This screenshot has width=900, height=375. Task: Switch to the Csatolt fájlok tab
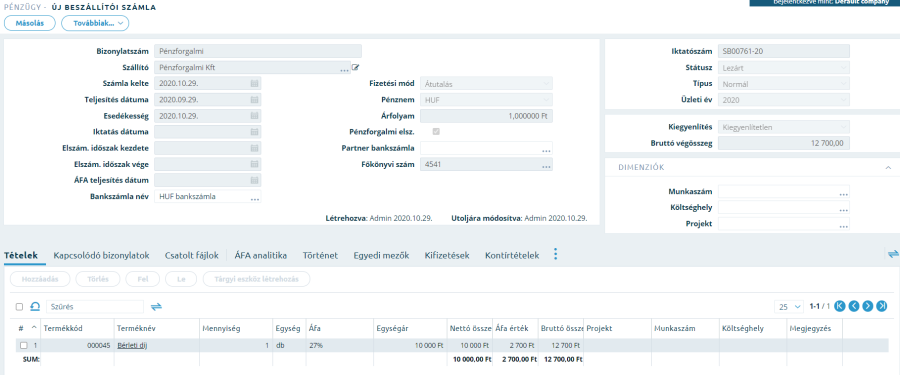click(192, 256)
